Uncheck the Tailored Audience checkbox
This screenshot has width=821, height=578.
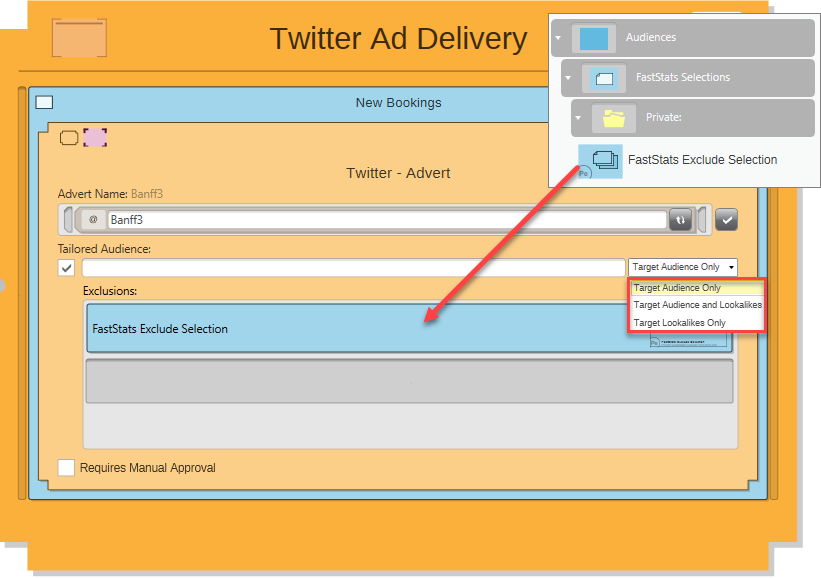click(66, 268)
